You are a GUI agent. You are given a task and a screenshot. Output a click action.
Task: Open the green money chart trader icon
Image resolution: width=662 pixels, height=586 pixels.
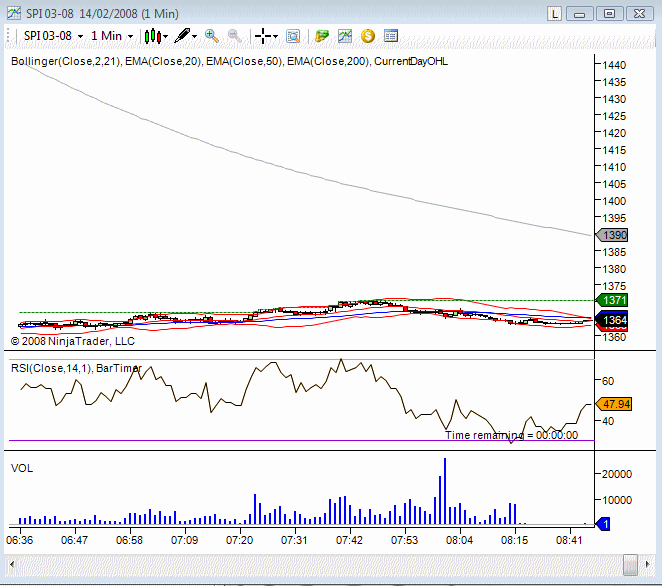pos(322,36)
